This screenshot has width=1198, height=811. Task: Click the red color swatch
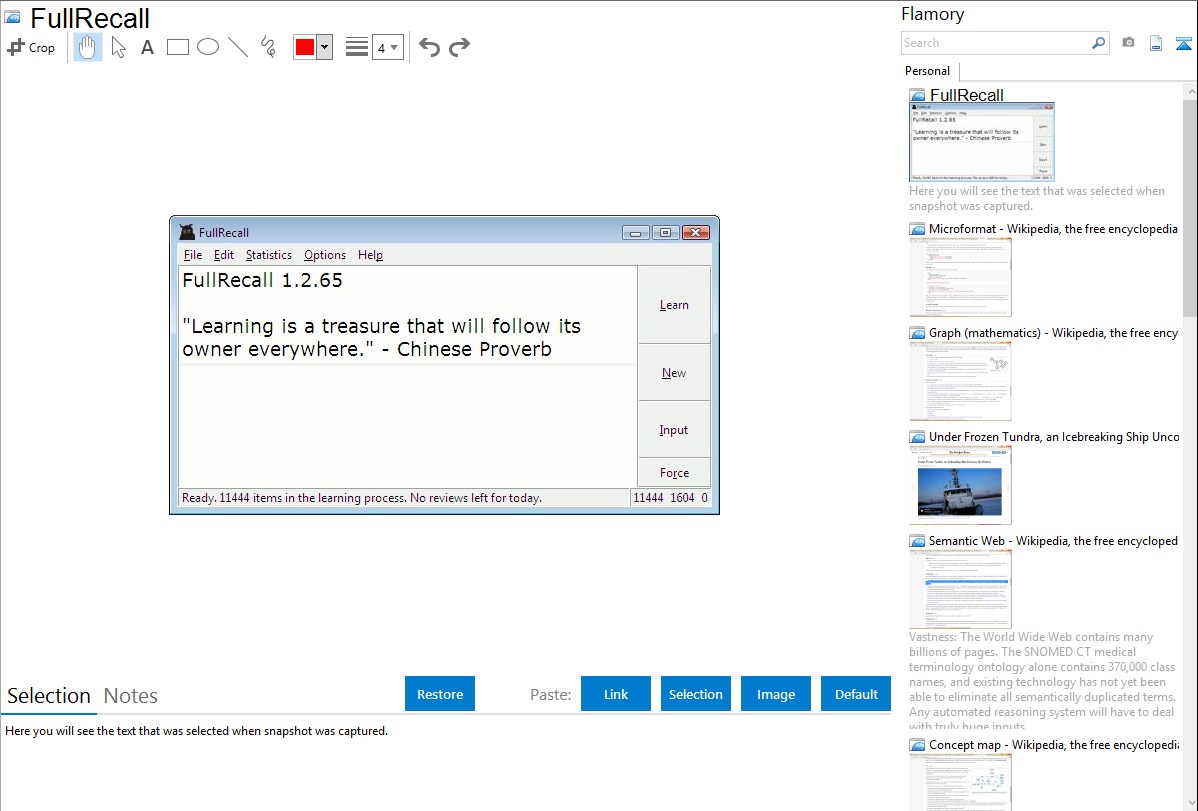point(305,47)
